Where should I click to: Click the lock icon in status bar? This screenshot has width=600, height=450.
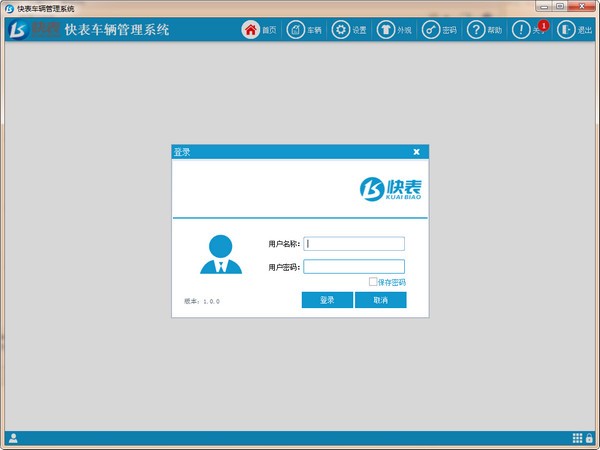pos(590,438)
